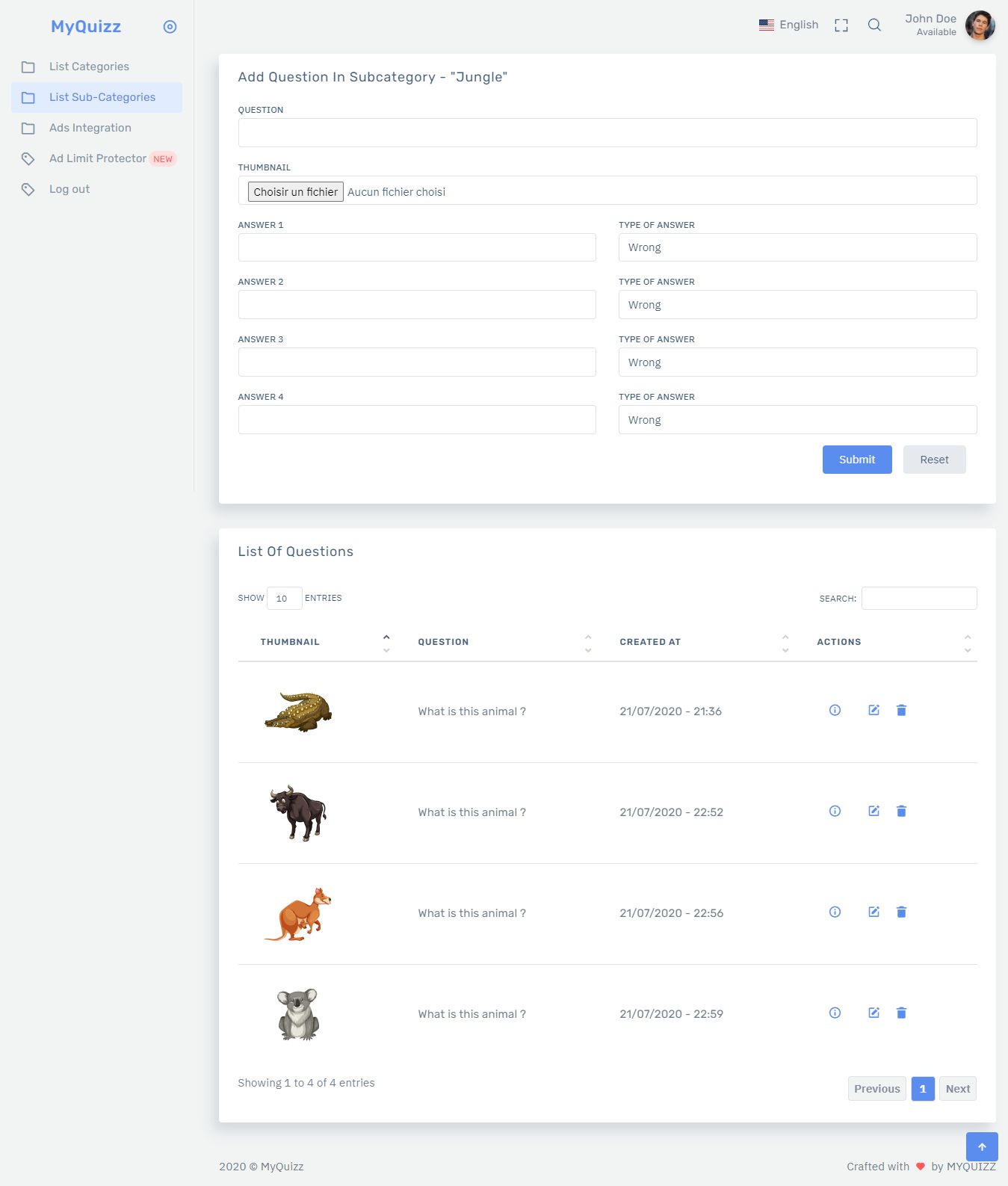Go to Previous page of questions
This screenshot has height=1186, width=1008.
point(877,1089)
